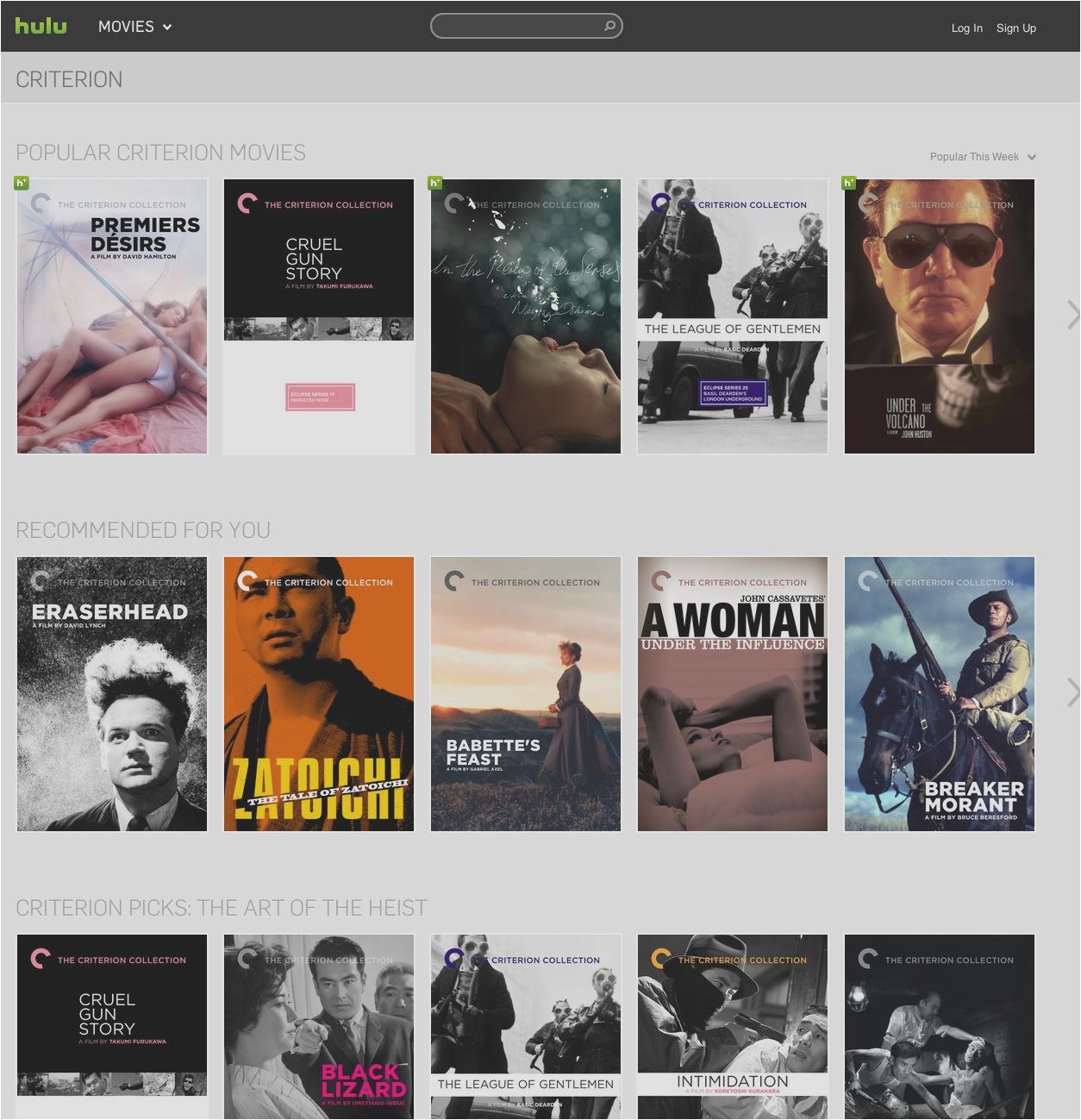Select A Woman Under the Influence poster
Screen dimensions: 1081x1120
[x=733, y=694]
